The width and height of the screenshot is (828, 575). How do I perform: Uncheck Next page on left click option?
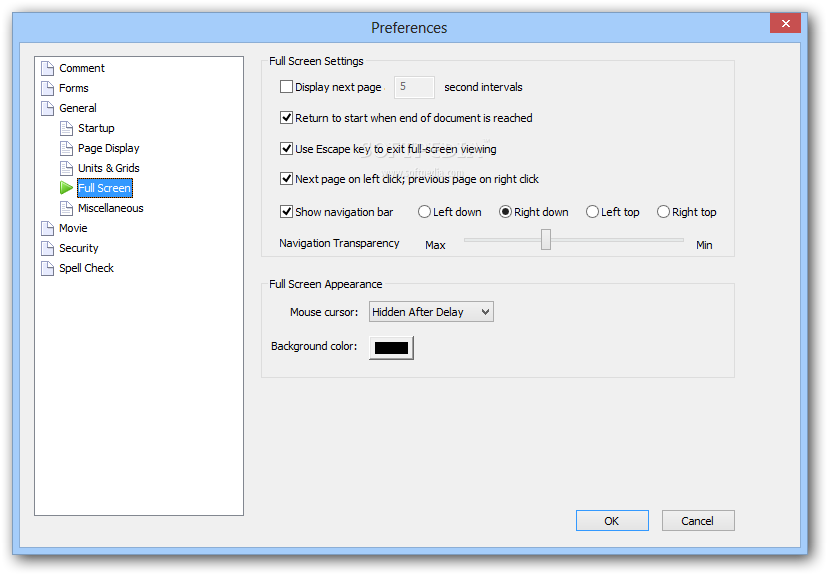coord(286,179)
